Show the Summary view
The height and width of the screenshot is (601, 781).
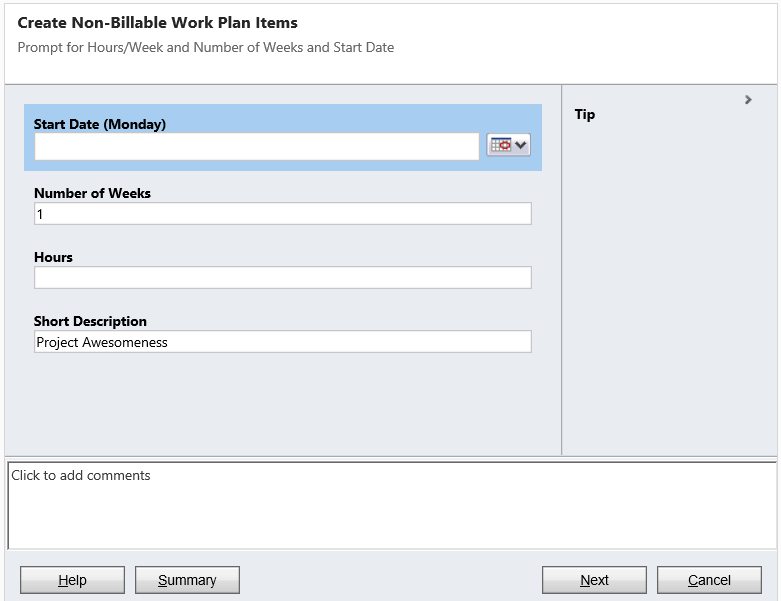click(x=187, y=580)
